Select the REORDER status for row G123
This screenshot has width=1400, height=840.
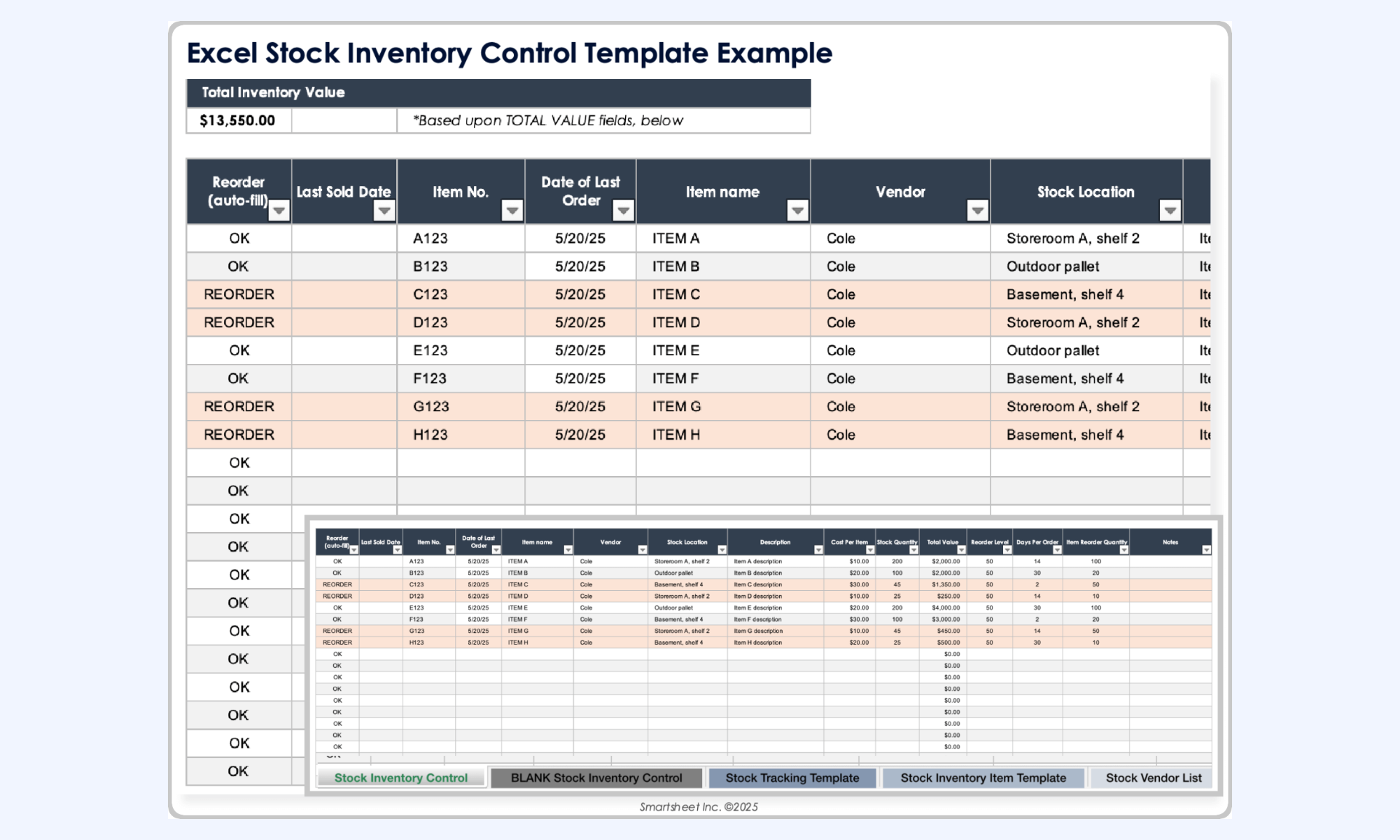239,406
